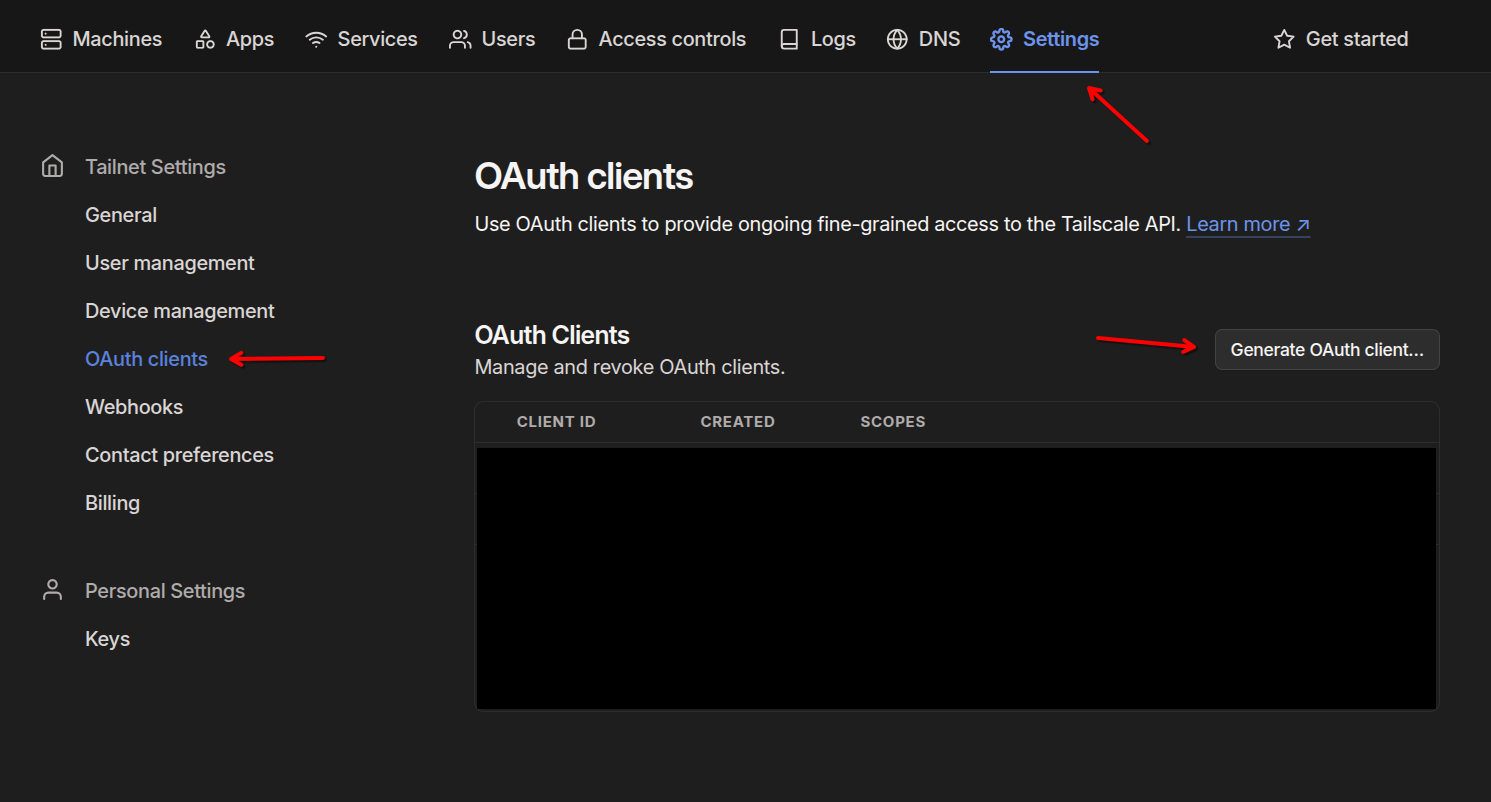This screenshot has width=1491, height=802.
Task: Go to User management settings
Action: [x=170, y=263]
